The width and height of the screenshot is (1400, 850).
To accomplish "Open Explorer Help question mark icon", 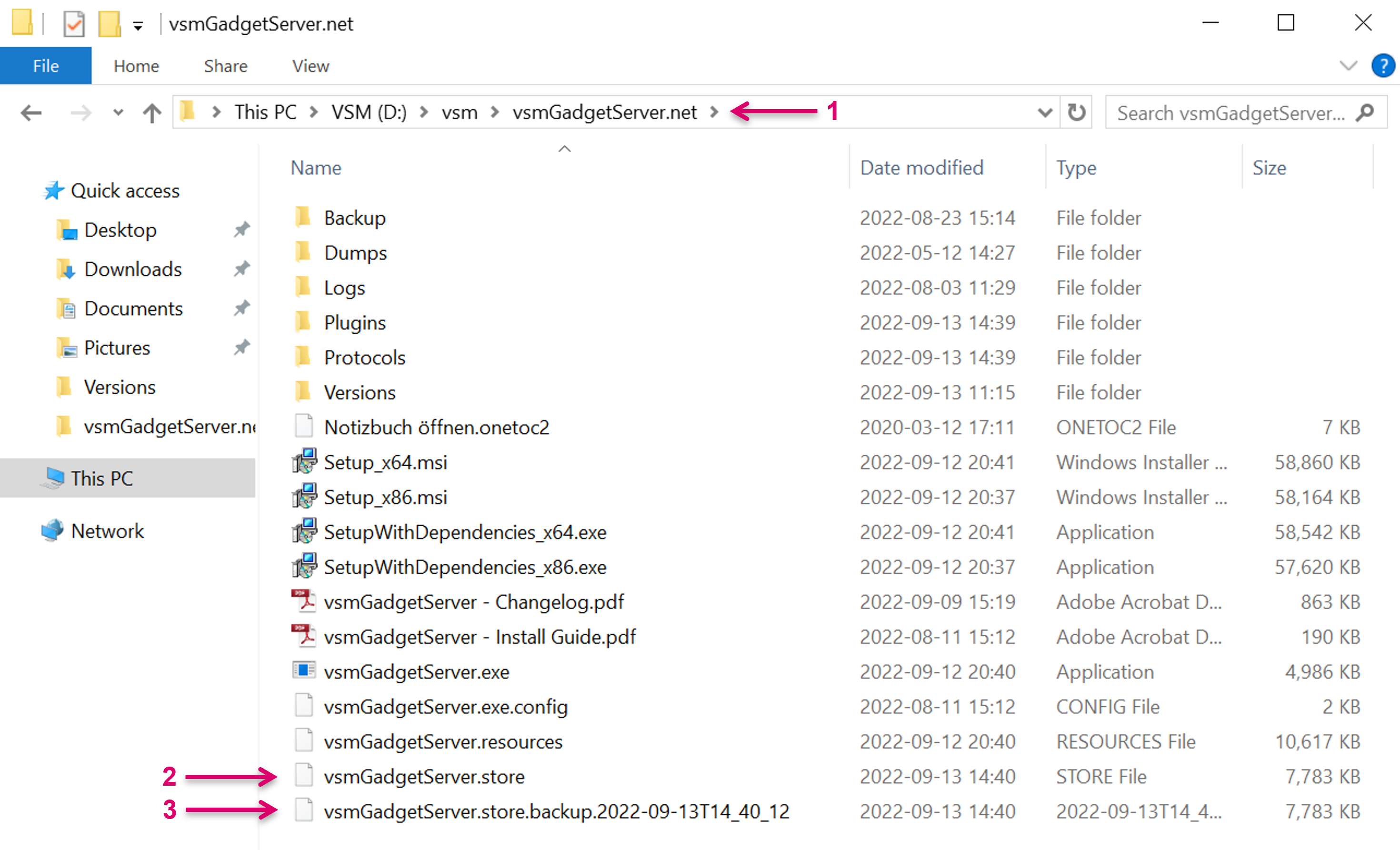I will point(1382,66).
